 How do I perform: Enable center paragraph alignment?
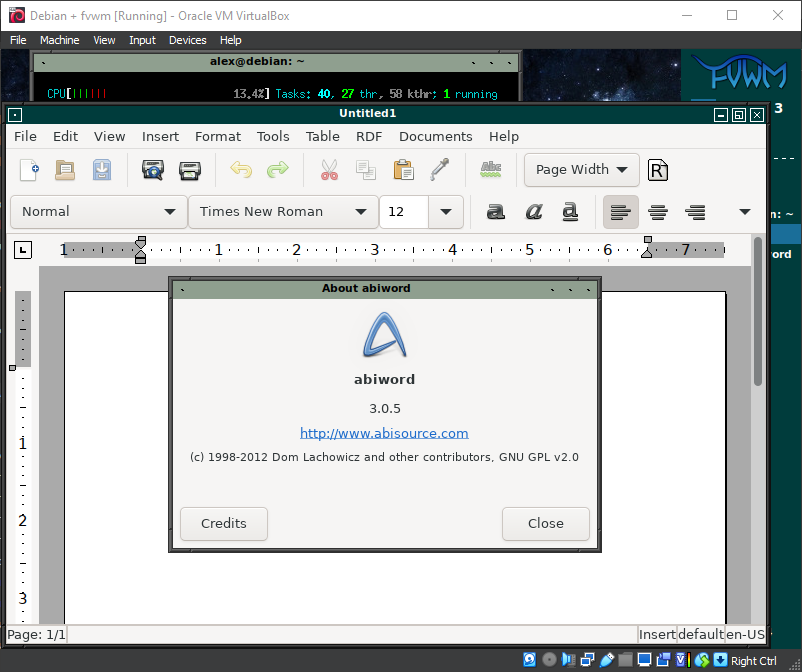(x=658, y=212)
